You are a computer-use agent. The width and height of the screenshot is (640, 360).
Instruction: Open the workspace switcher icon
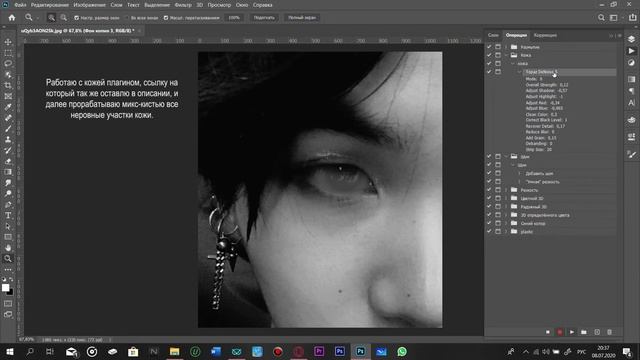(x=613, y=18)
